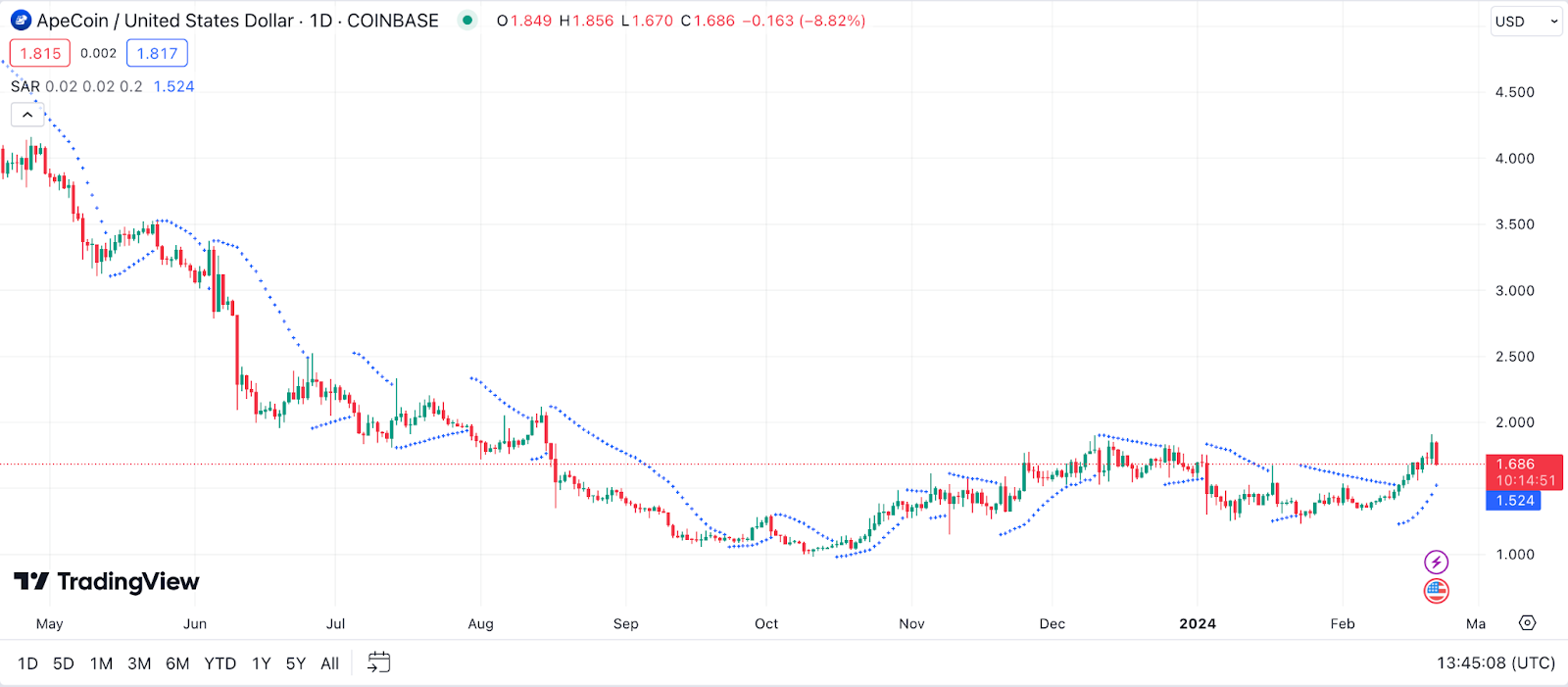Click the Dec label on time axis
The height and width of the screenshot is (687, 1568).
[x=1053, y=623]
